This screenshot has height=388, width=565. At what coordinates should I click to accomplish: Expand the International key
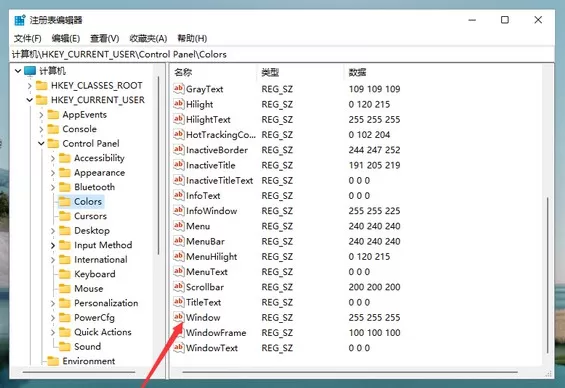[x=53, y=260]
